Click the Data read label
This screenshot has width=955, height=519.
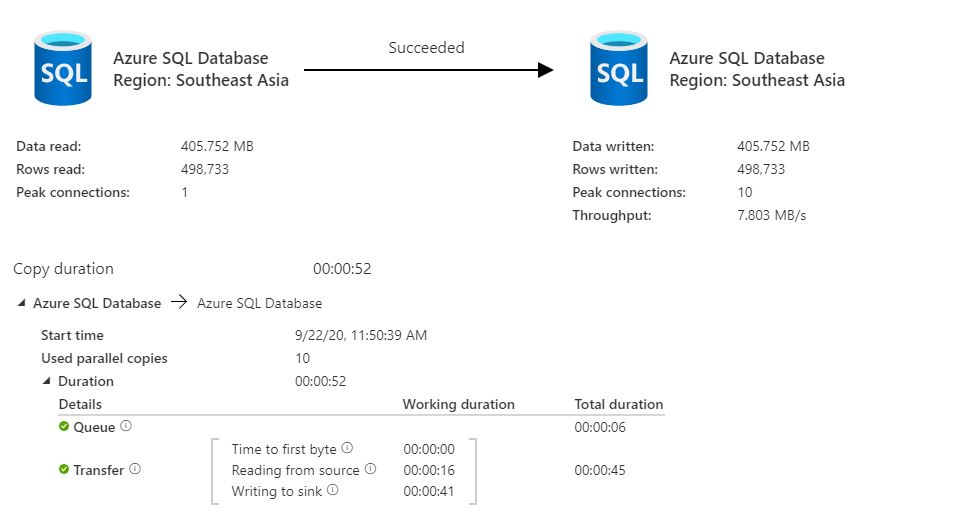(49, 146)
